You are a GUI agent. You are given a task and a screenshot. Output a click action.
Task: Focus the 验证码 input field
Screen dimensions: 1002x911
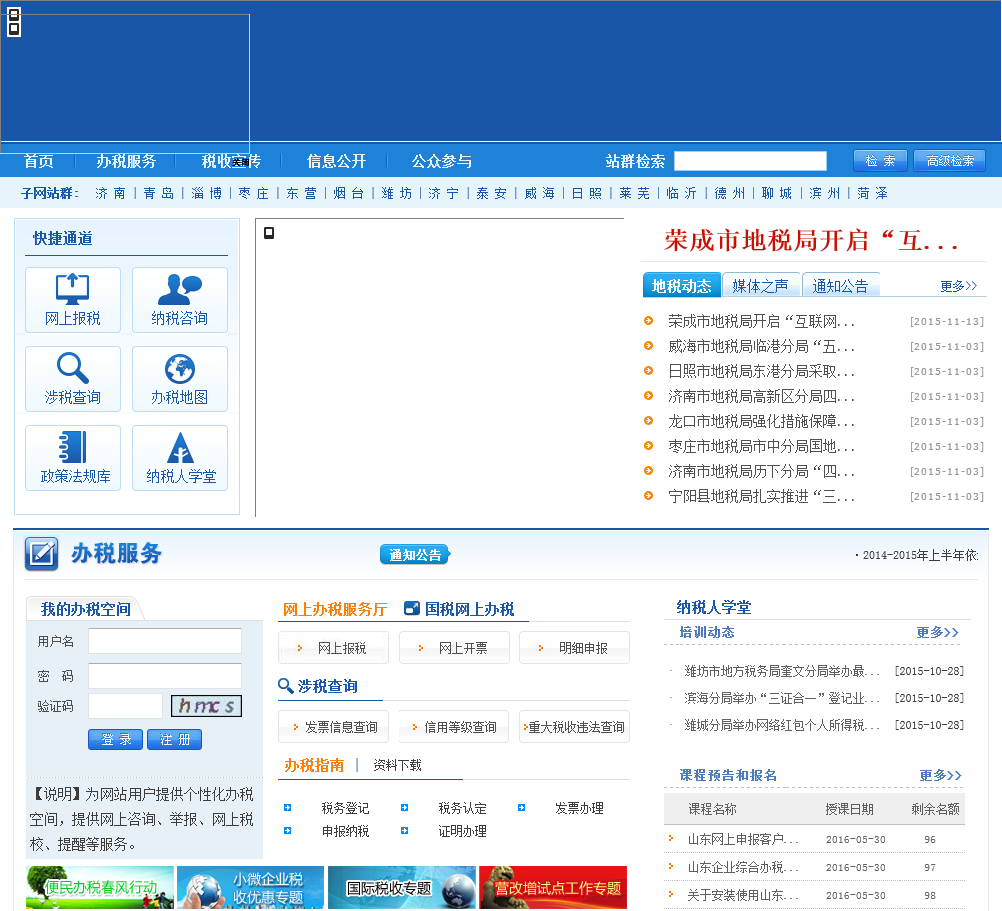125,706
